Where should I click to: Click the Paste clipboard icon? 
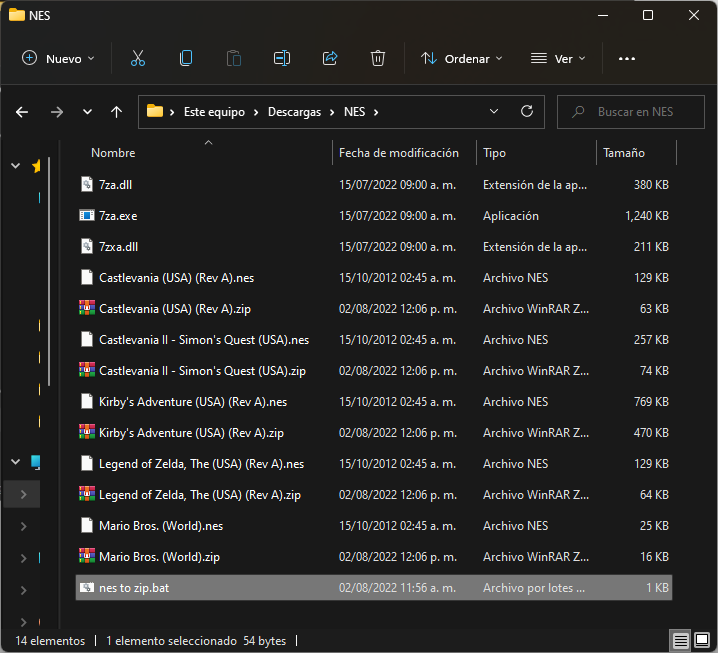click(x=234, y=59)
